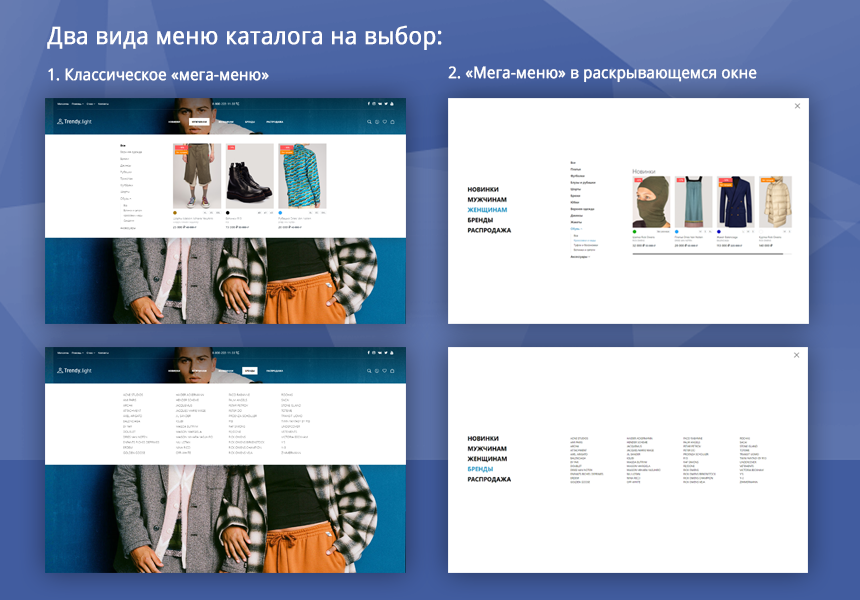860x600 pixels.
Task: Select the black color dot under the boots
Action: [228, 212]
